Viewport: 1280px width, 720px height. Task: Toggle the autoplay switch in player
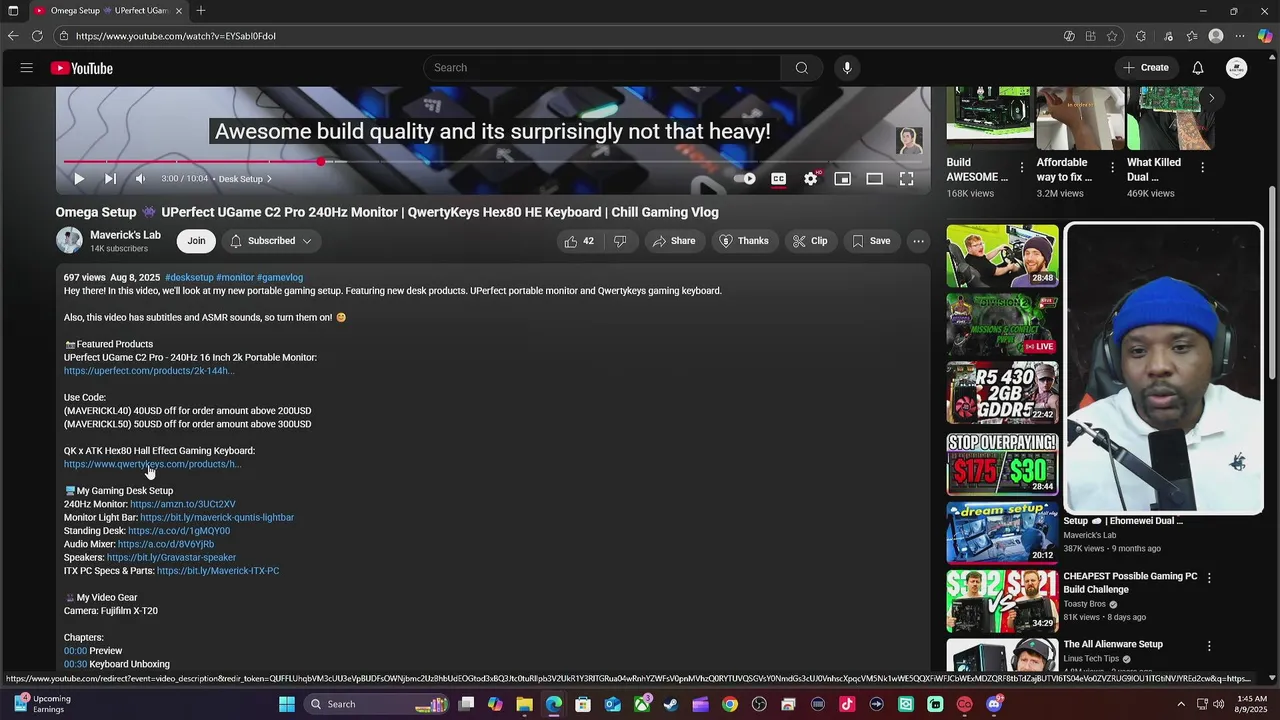(745, 179)
